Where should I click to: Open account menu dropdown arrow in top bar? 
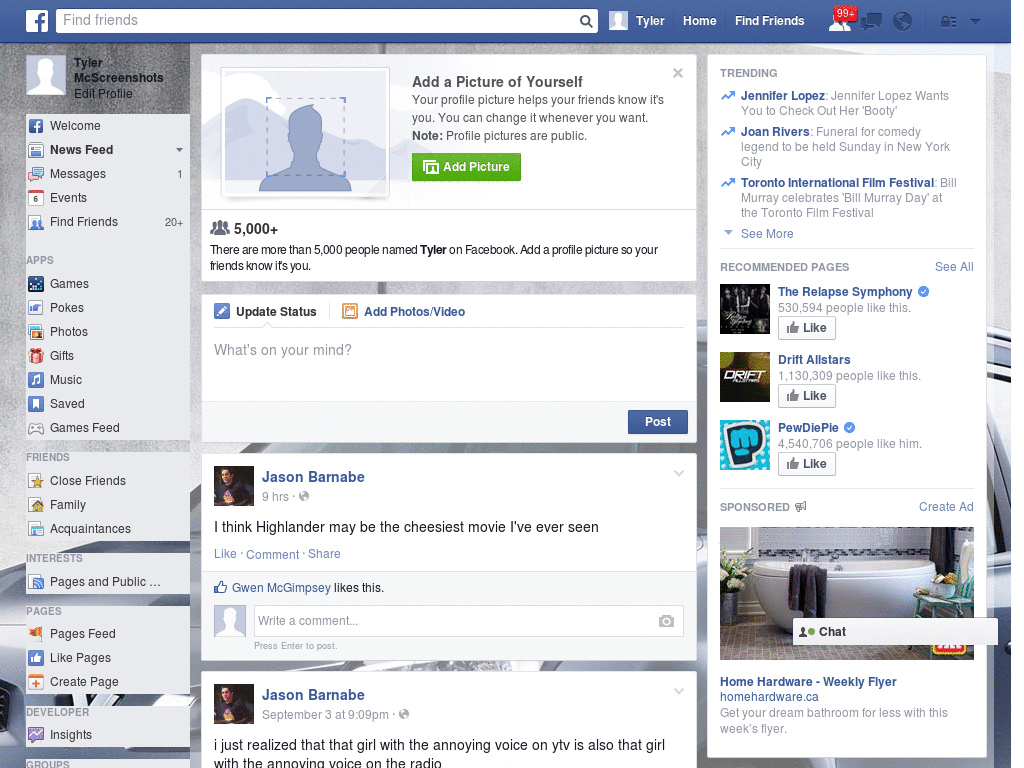pos(976,22)
